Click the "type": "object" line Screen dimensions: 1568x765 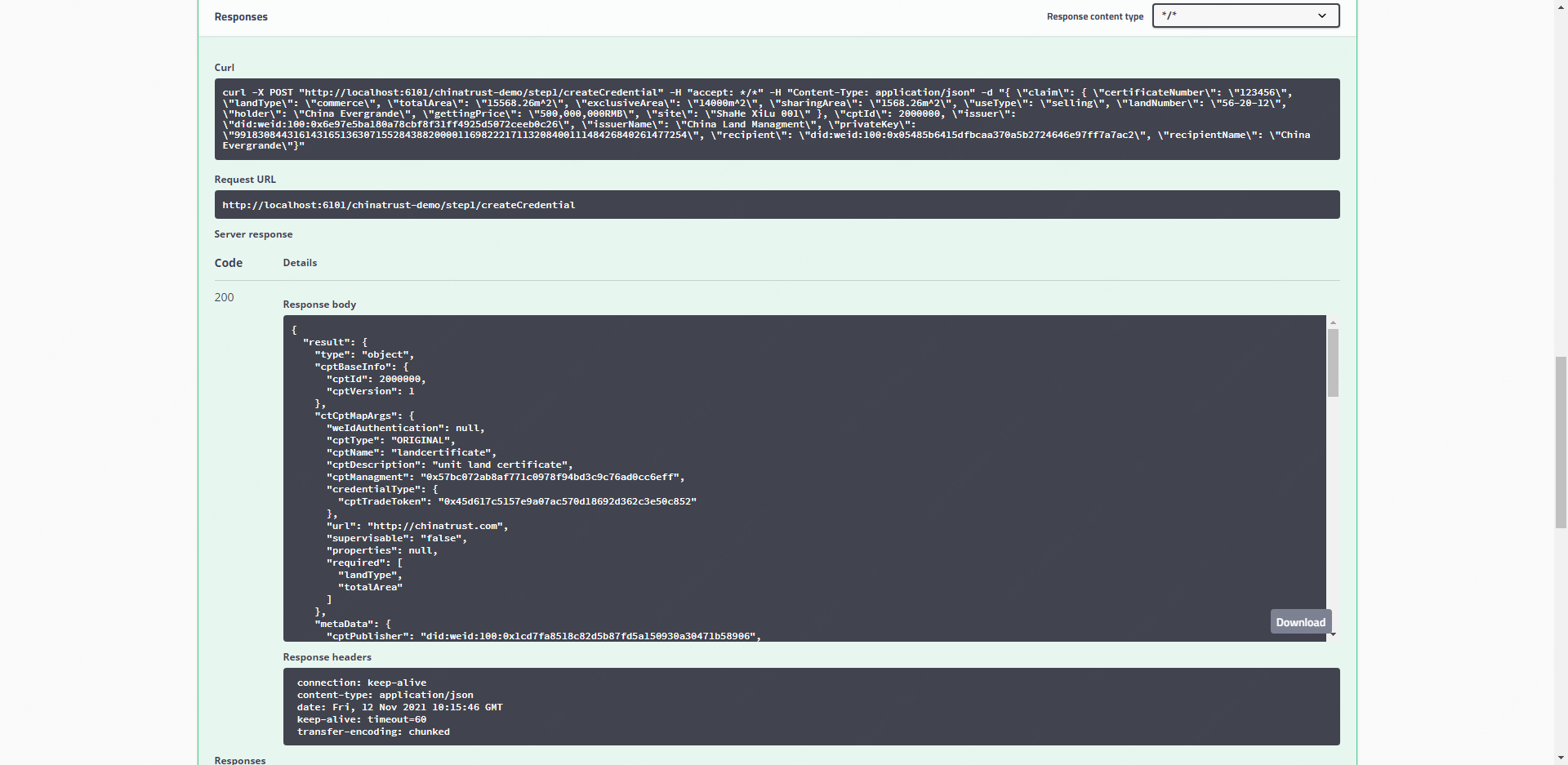pos(364,354)
